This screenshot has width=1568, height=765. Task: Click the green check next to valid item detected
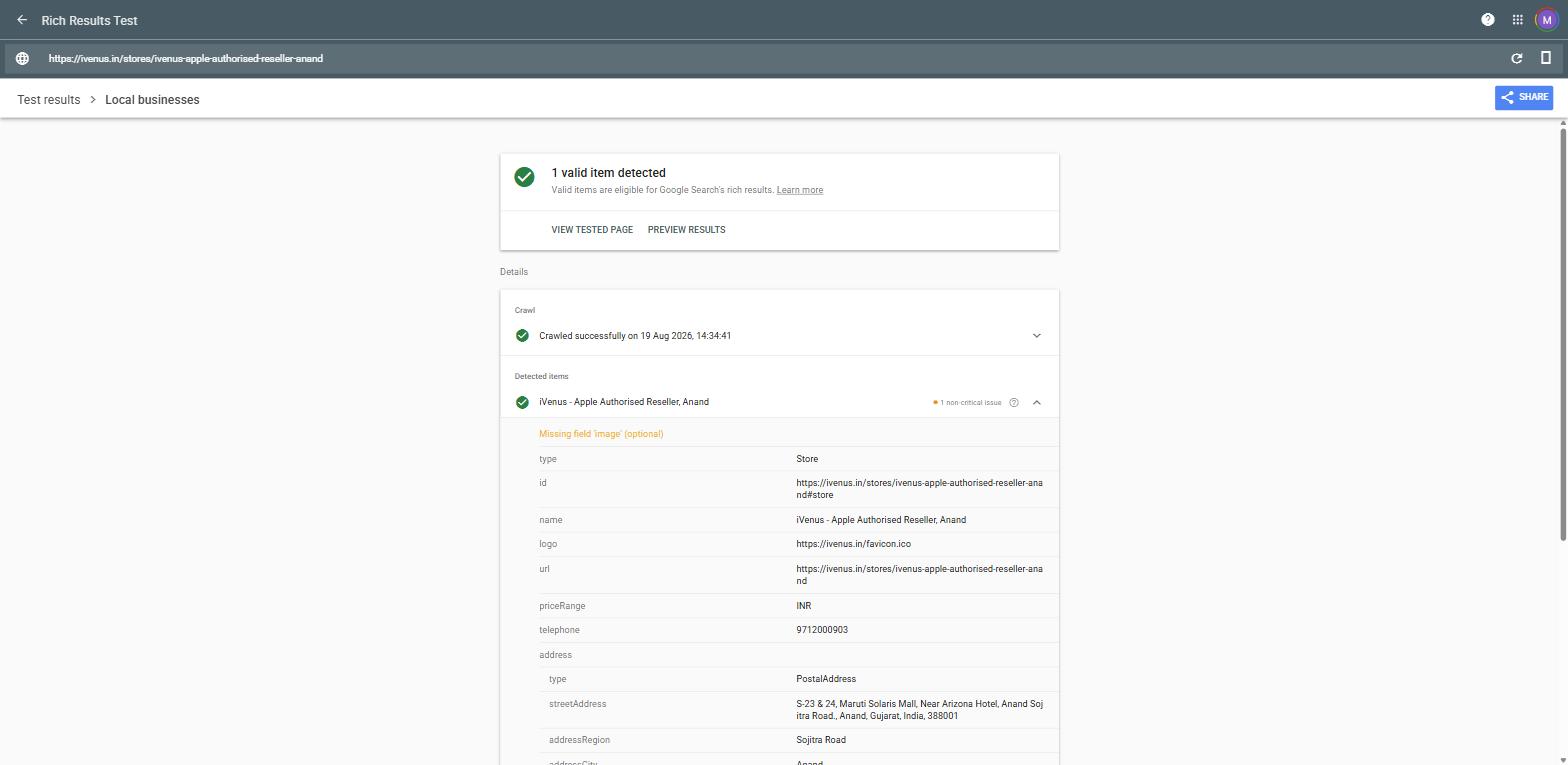524,177
